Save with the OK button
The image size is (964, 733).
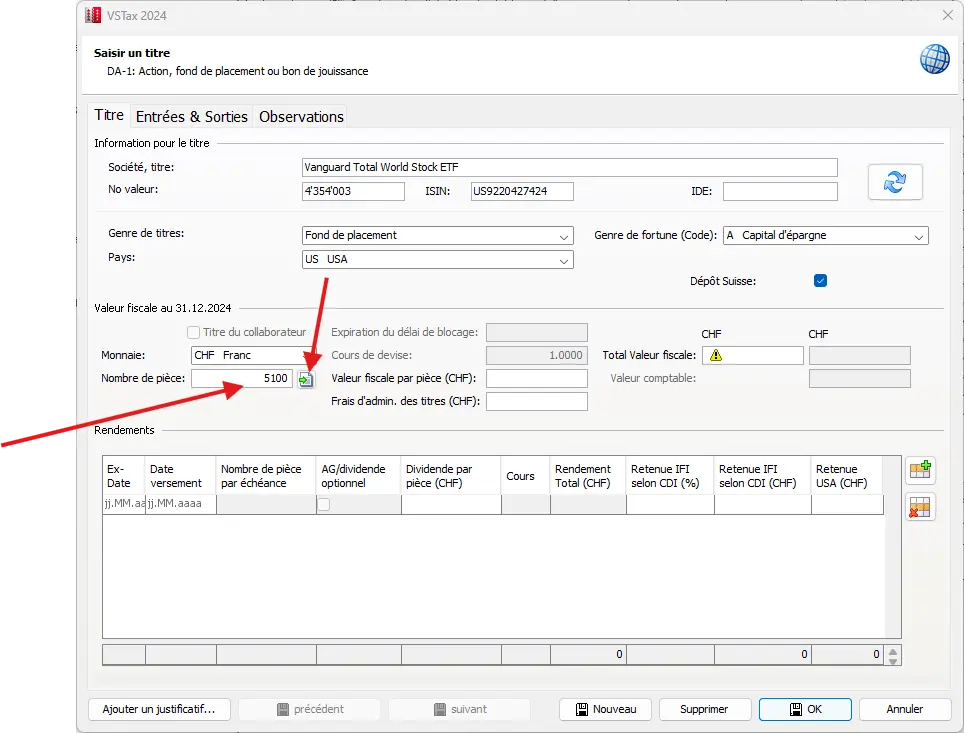pos(804,709)
